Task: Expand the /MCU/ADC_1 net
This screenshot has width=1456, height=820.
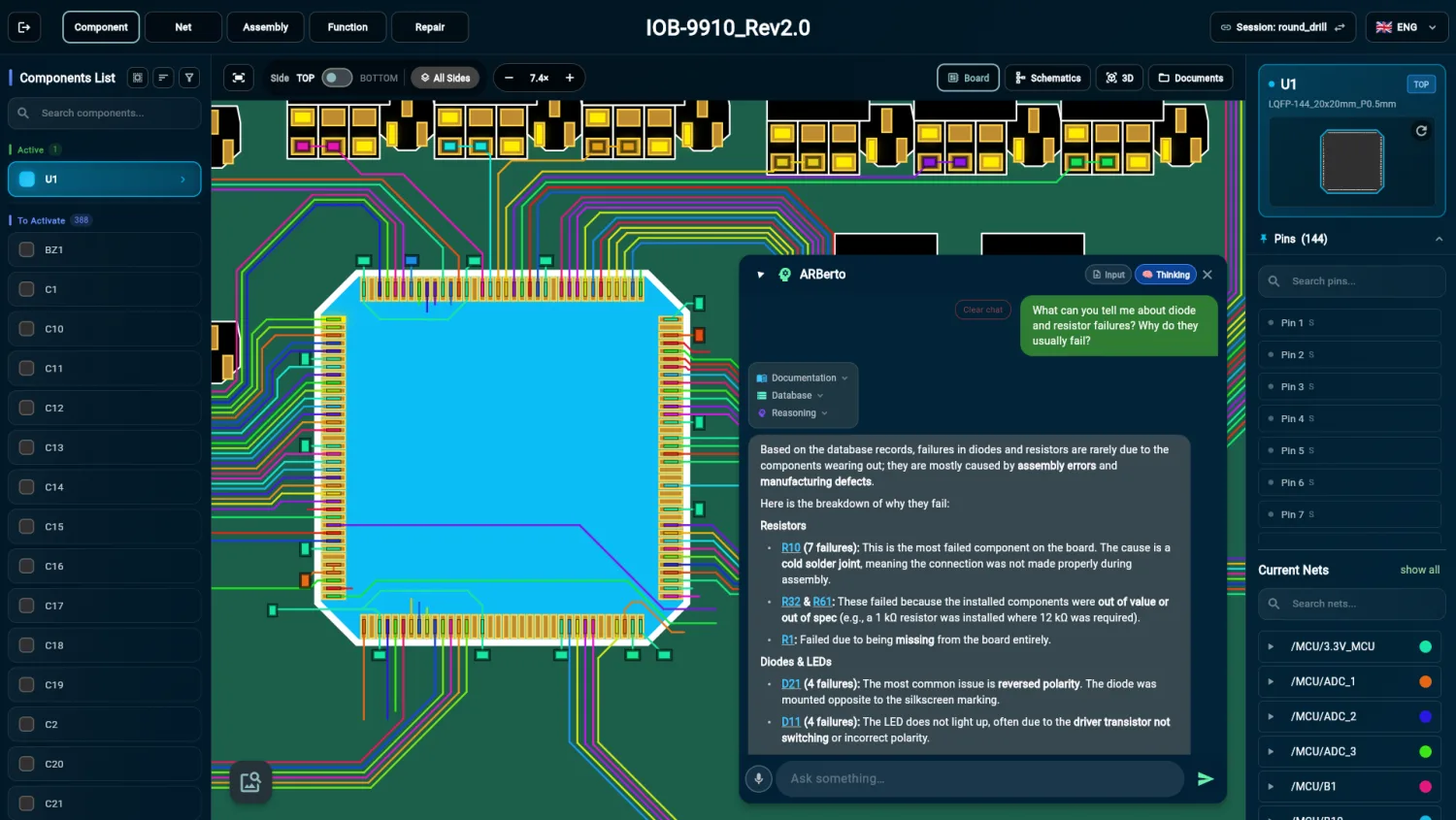Action: coord(1271,681)
